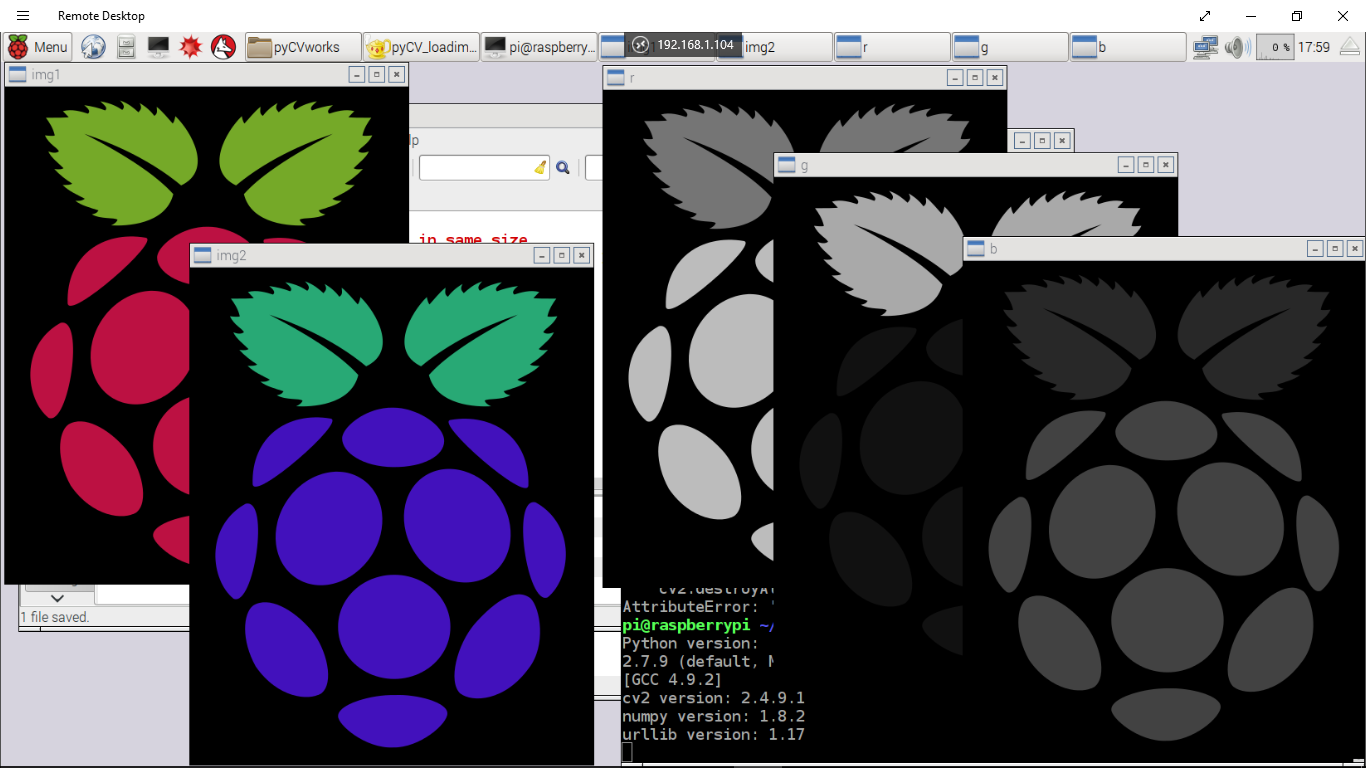Close the img2 window
The height and width of the screenshot is (768, 1366).
(581, 255)
